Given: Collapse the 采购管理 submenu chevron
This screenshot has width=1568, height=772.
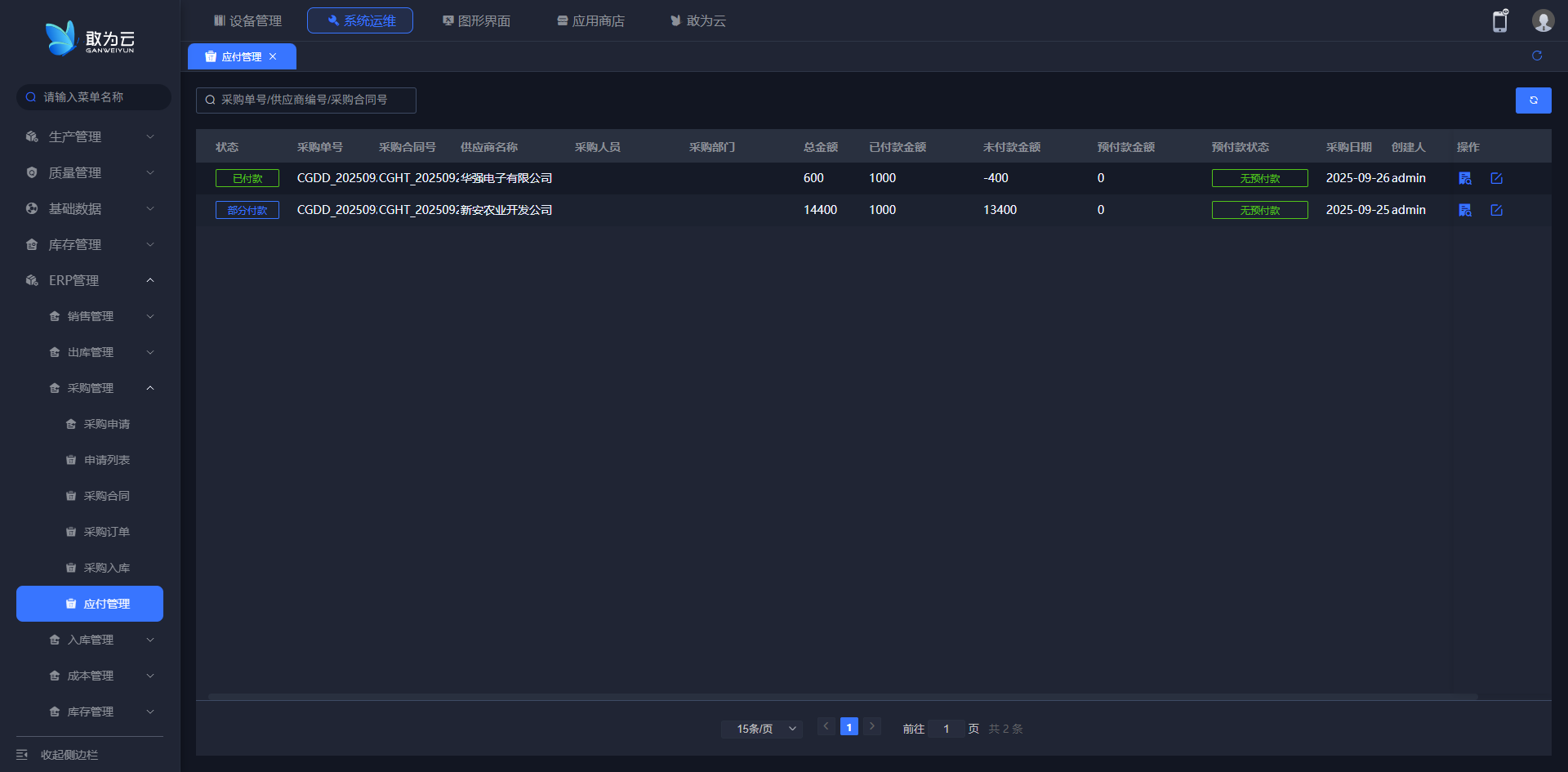Looking at the screenshot, I should (150, 388).
